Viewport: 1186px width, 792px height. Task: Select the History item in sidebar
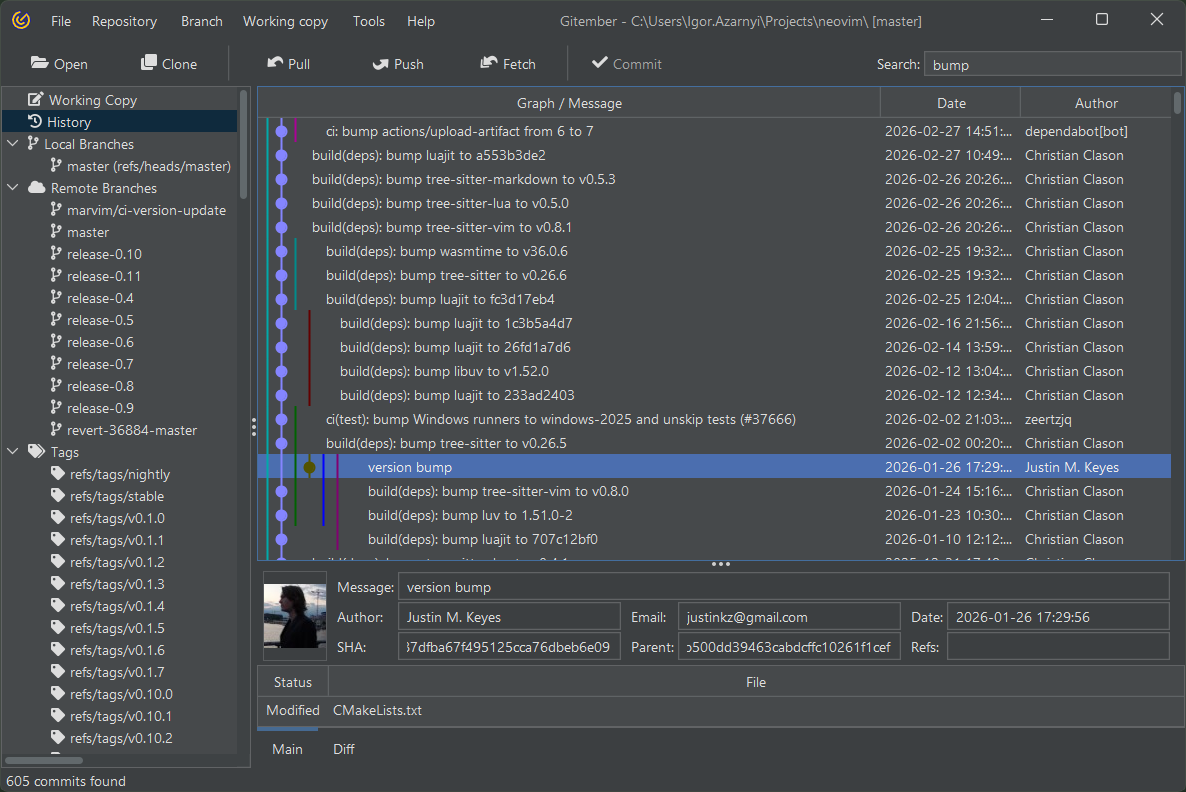[68, 122]
